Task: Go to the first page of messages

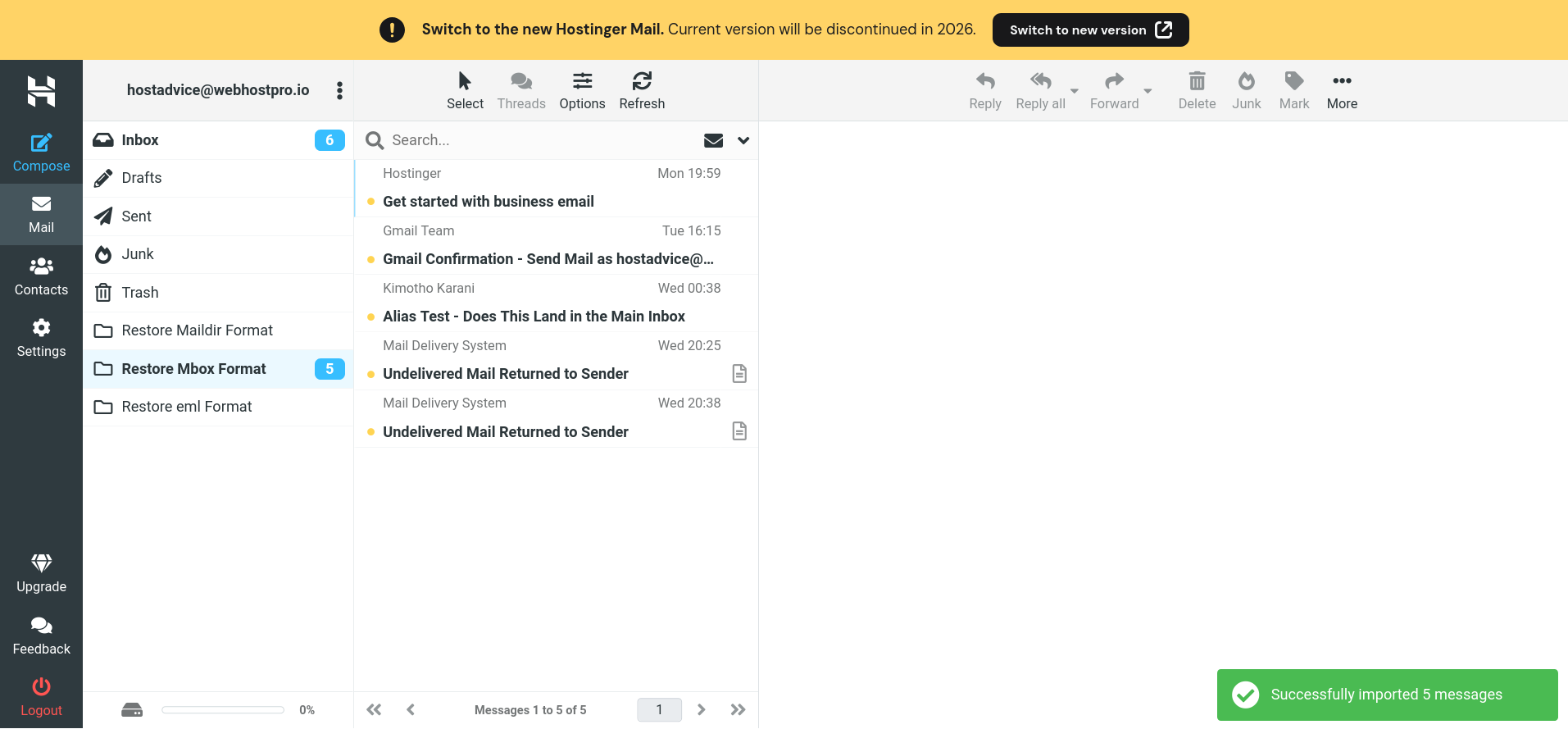Action: point(374,710)
